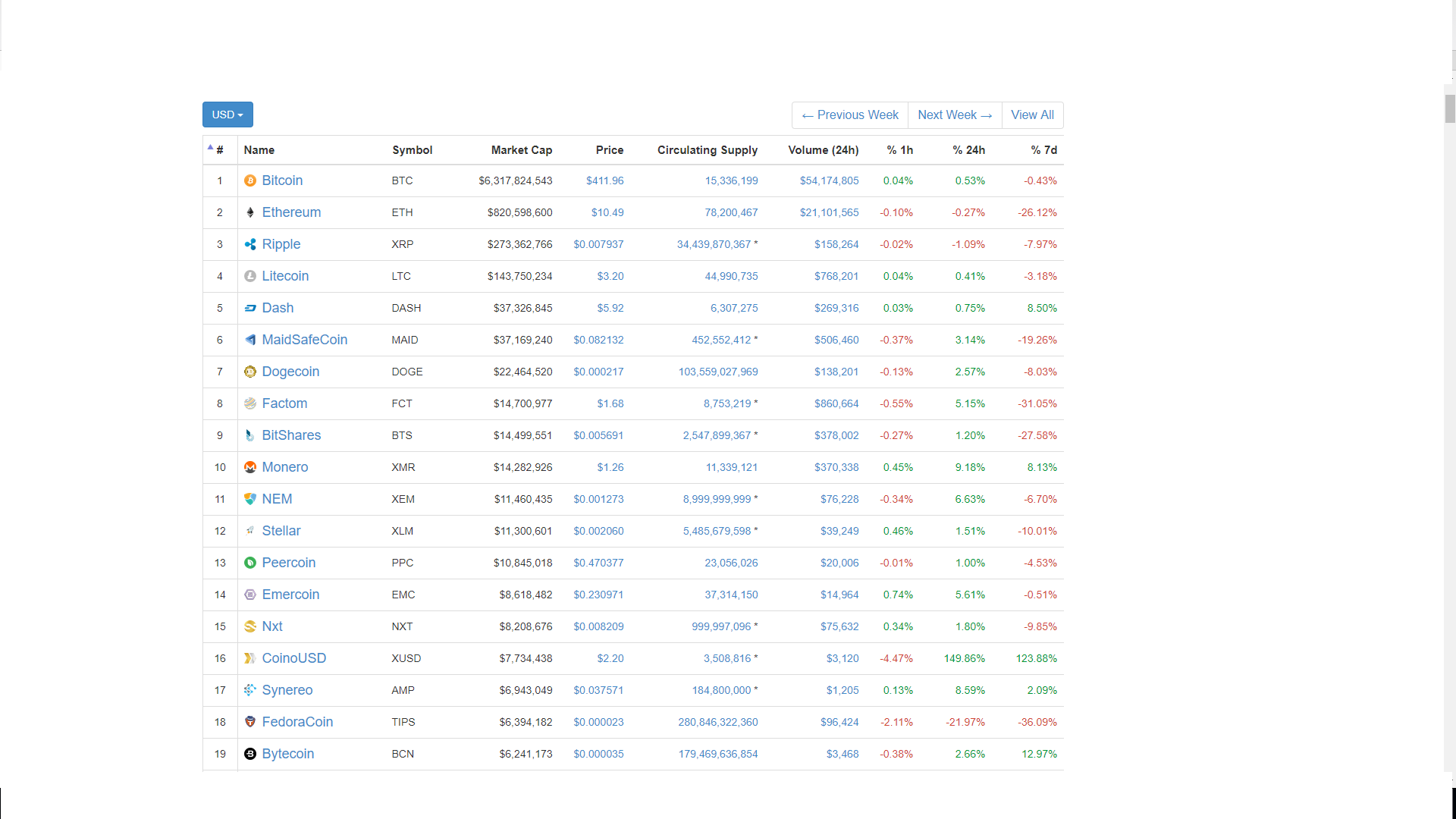
Task: Open the Dogecoin name link
Action: coord(290,372)
